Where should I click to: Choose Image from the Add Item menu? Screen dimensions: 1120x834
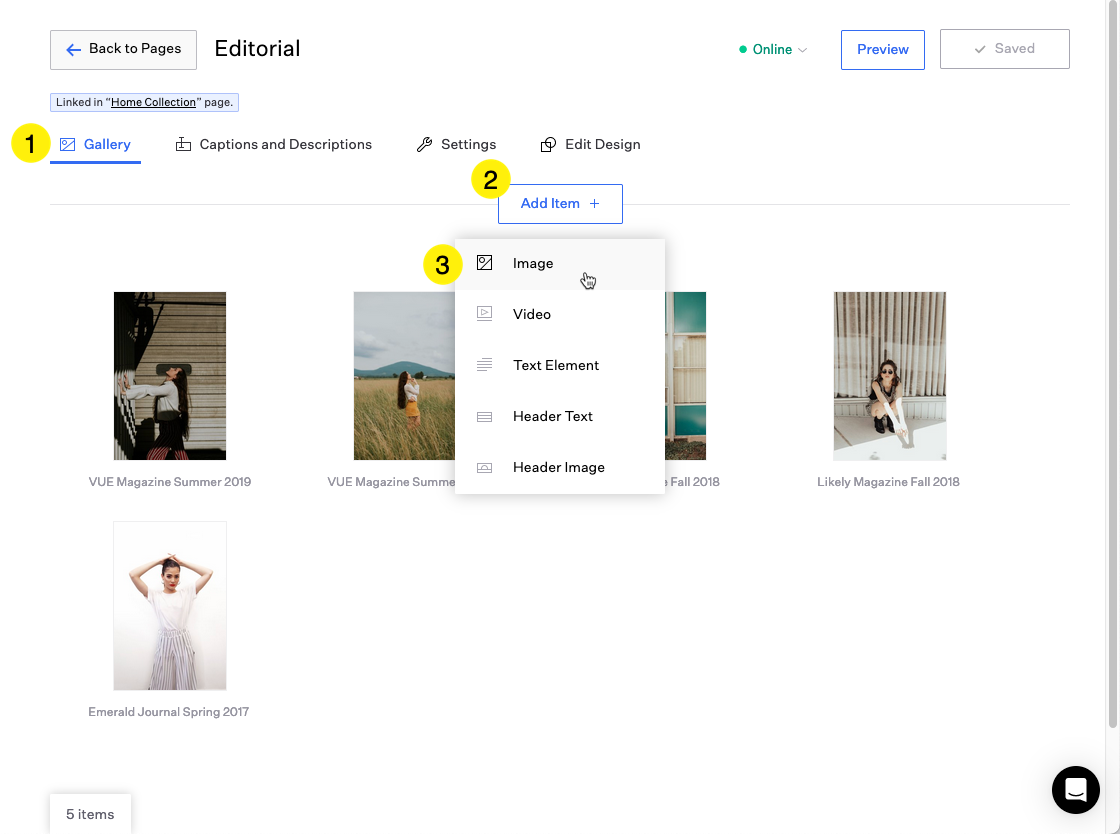click(x=560, y=263)
